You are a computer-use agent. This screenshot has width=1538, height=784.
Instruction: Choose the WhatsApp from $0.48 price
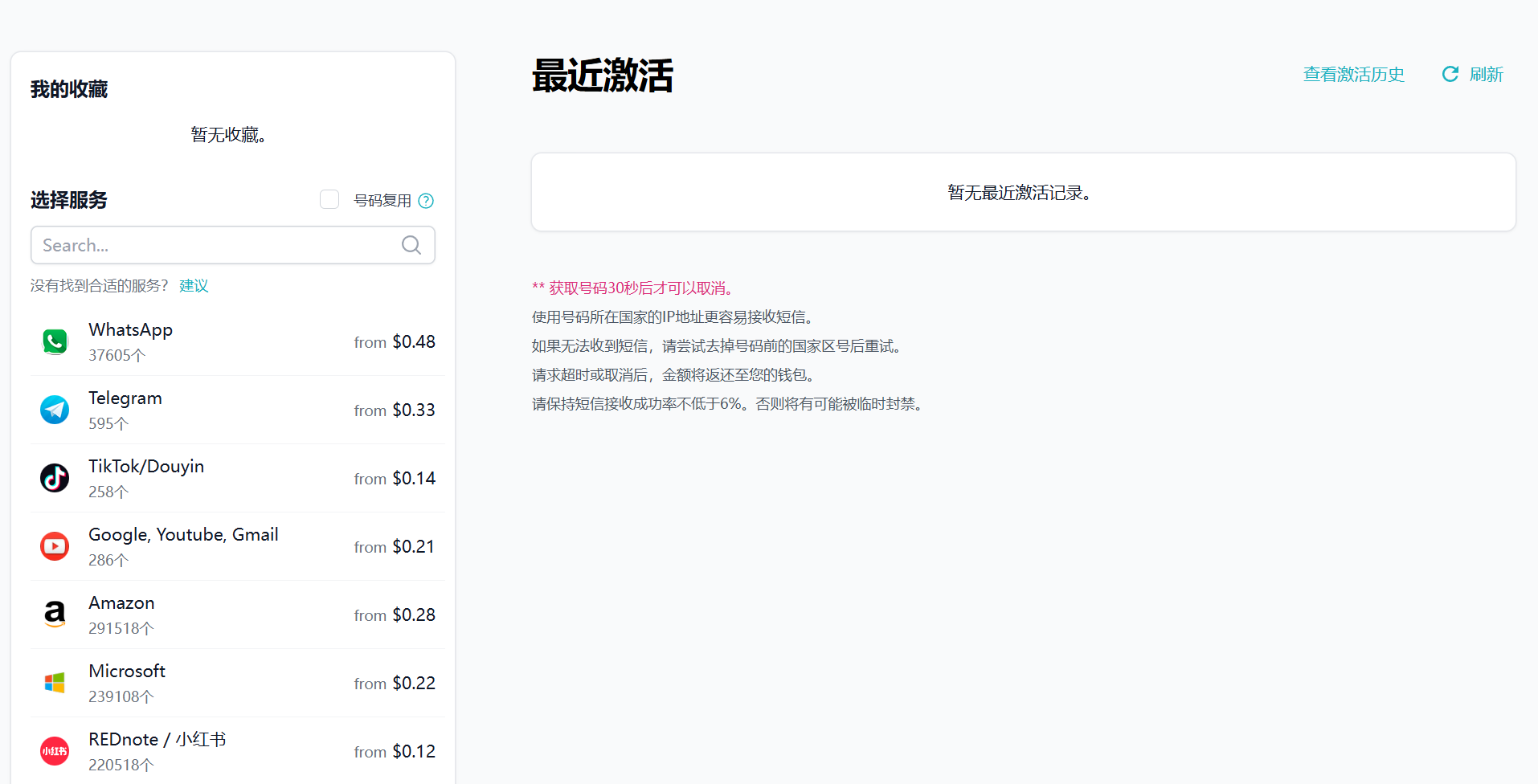(x=395, y=341)
